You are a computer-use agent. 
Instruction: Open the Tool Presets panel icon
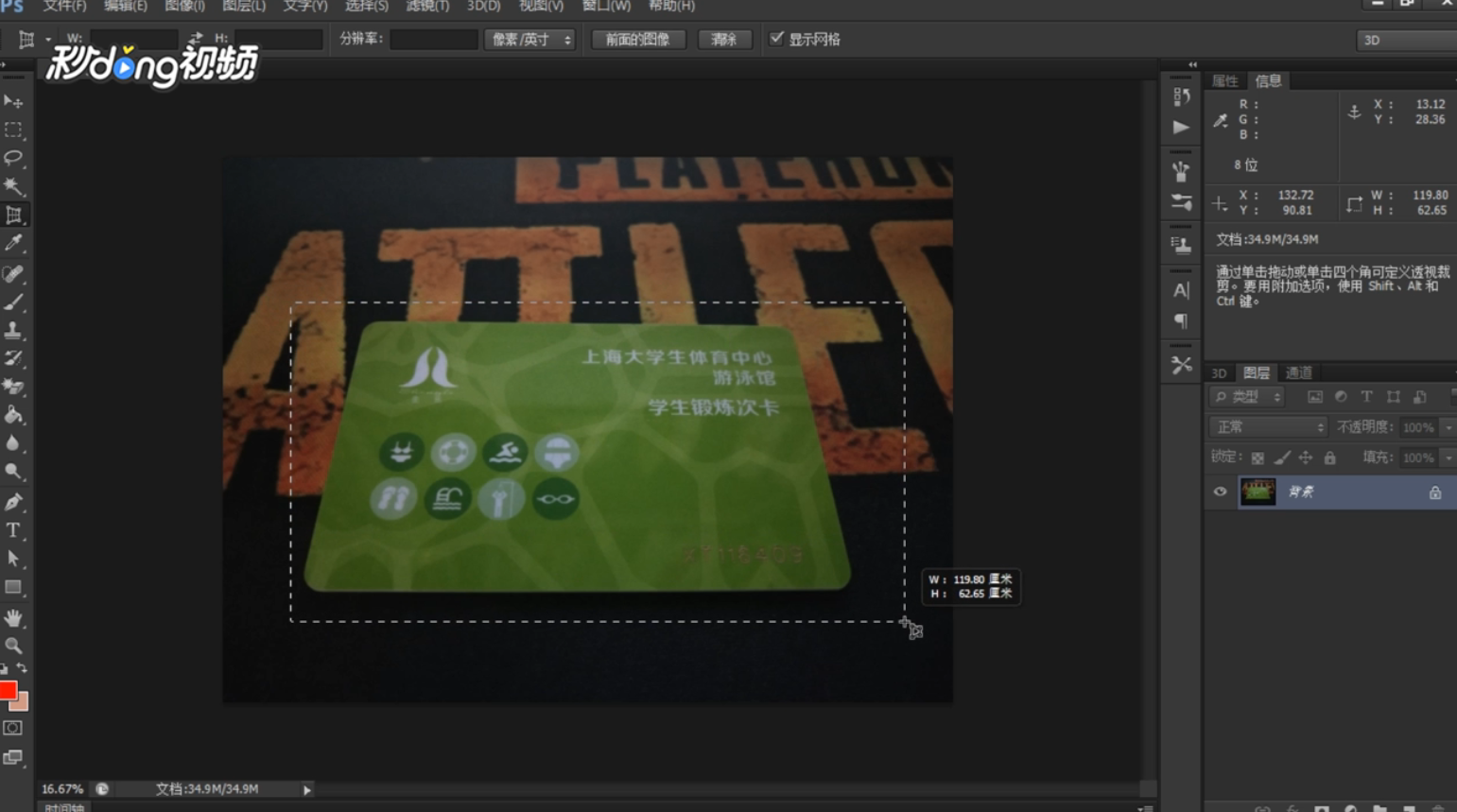pos(1181,365)
